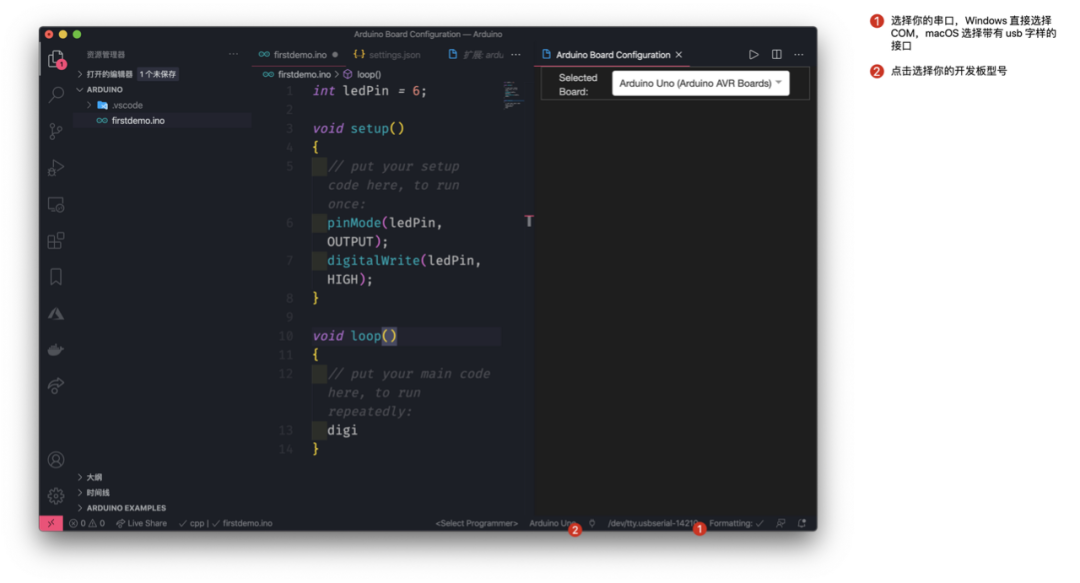Click firstdemo.ino in the status bar
The image size is (1080, 583).
[x=242, y=523]
